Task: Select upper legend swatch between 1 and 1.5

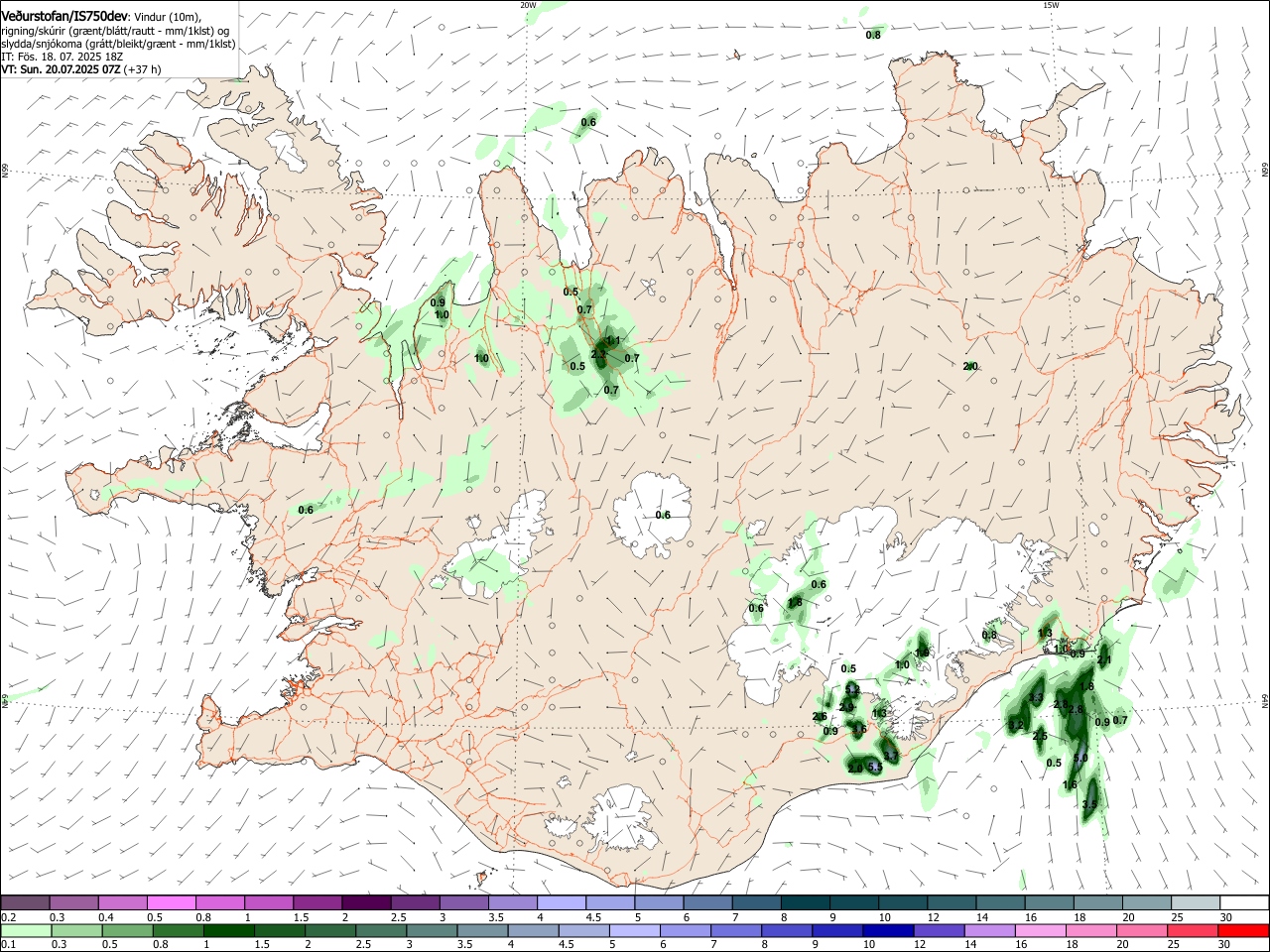Action: coord(269,903)
